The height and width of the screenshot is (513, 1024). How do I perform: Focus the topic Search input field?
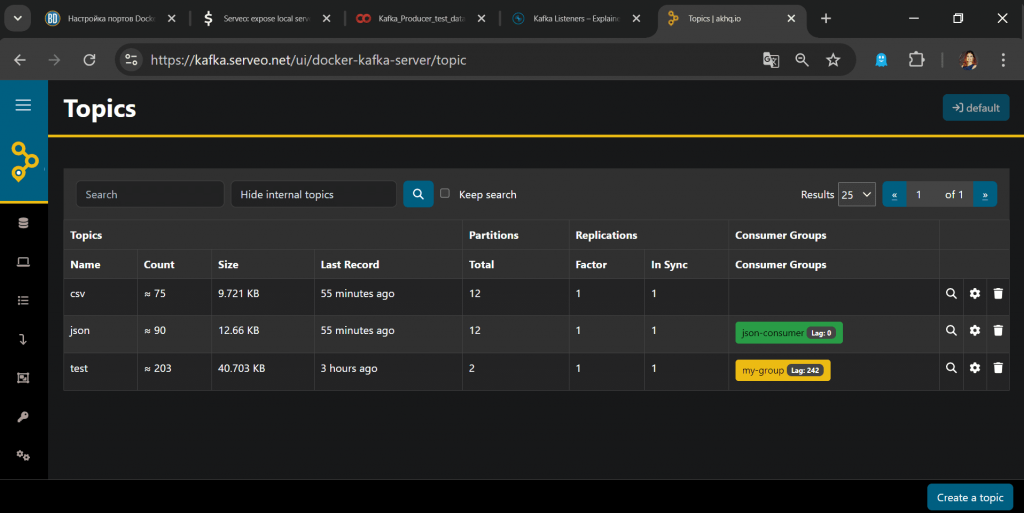click(x=150, y=194)
